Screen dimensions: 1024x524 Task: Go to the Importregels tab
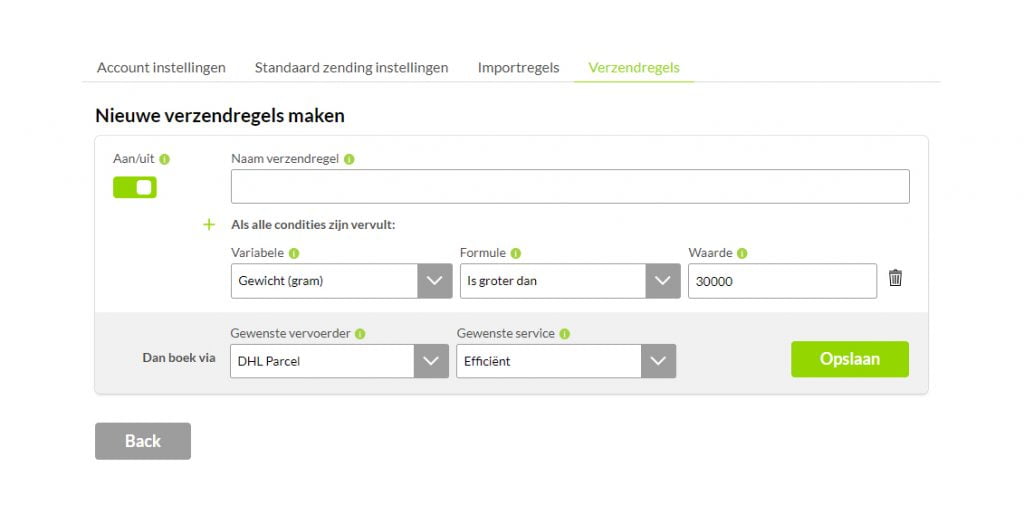click(x=519, y=68)
